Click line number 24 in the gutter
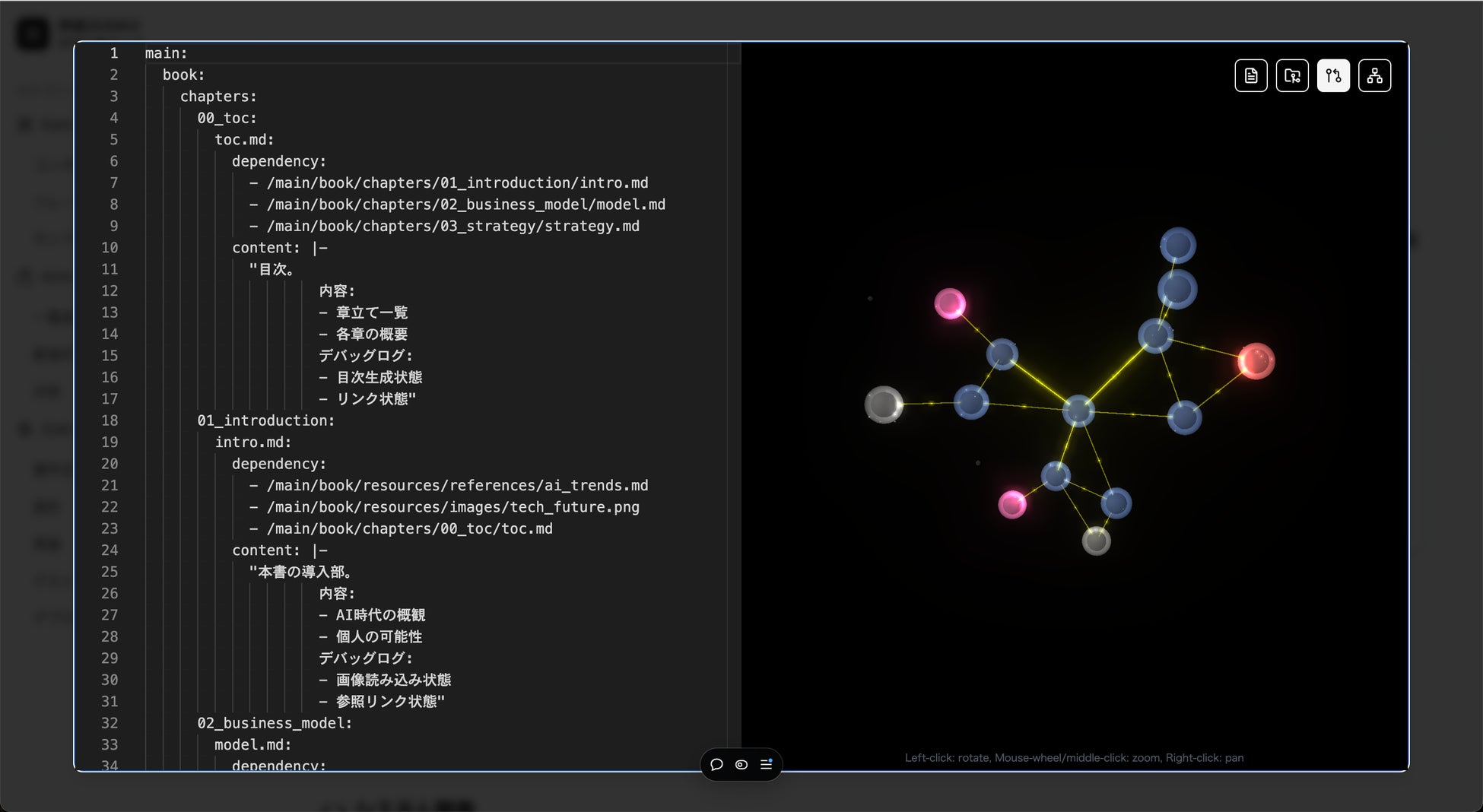The width and height of the screenshot is (1483, 812). [110, 550]
